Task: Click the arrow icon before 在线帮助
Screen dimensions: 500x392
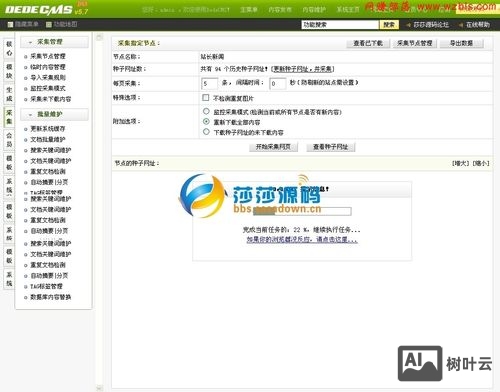Action: click(461, 25)
